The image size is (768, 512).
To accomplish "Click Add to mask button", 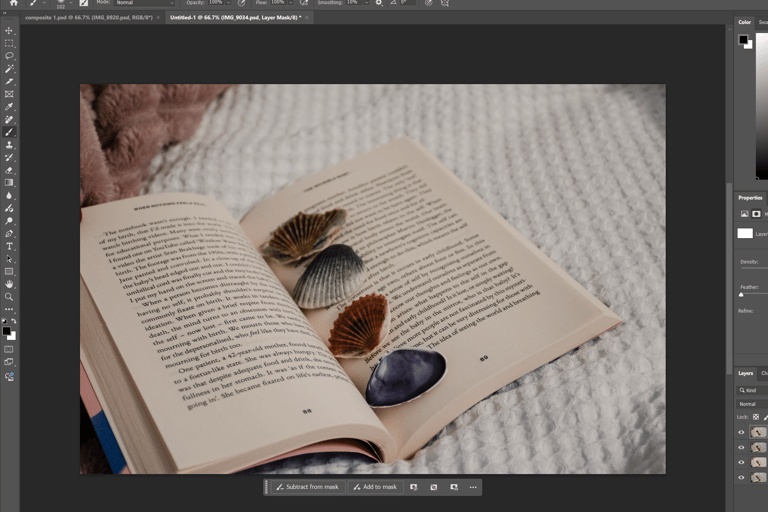I will pos(375,487).
